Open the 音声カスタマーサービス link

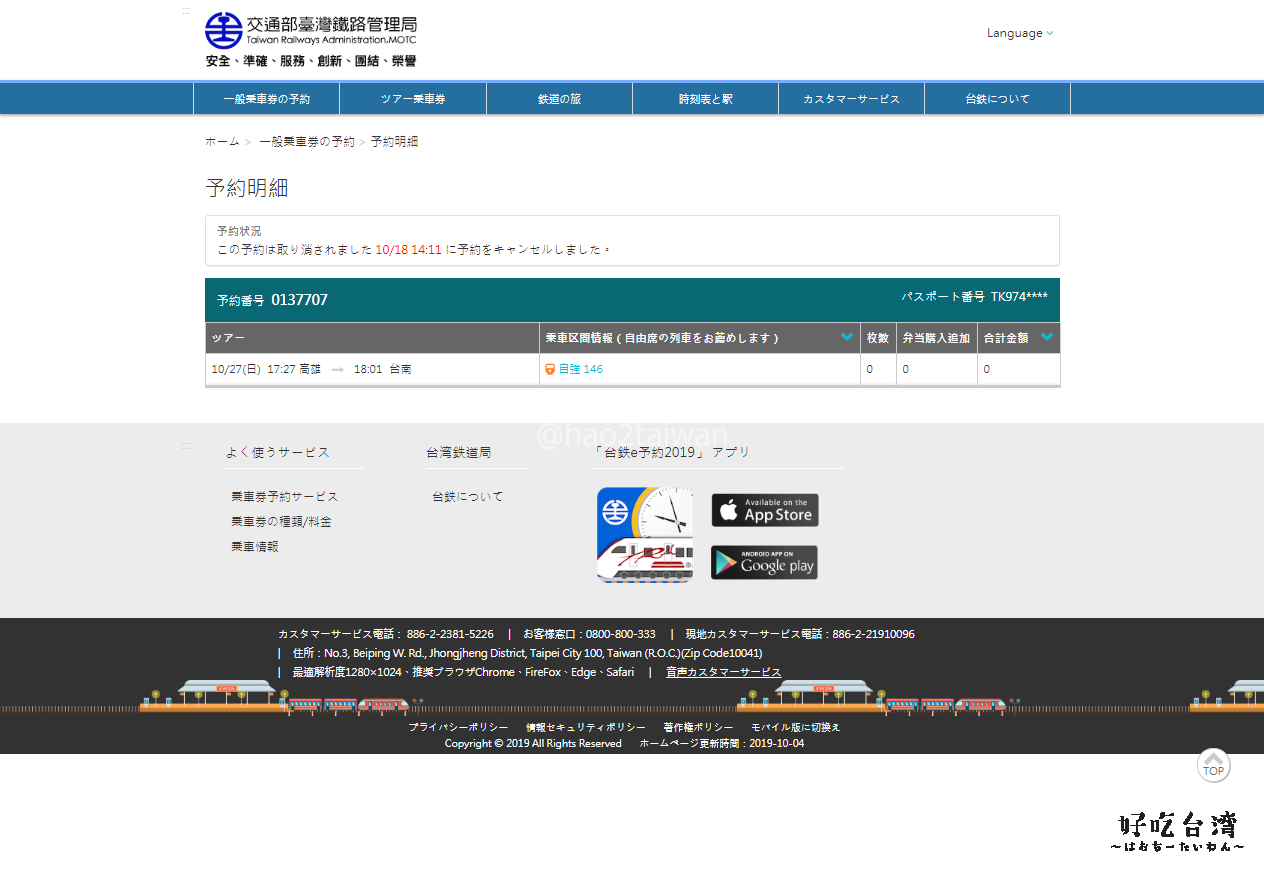click(x=723, y=672)
